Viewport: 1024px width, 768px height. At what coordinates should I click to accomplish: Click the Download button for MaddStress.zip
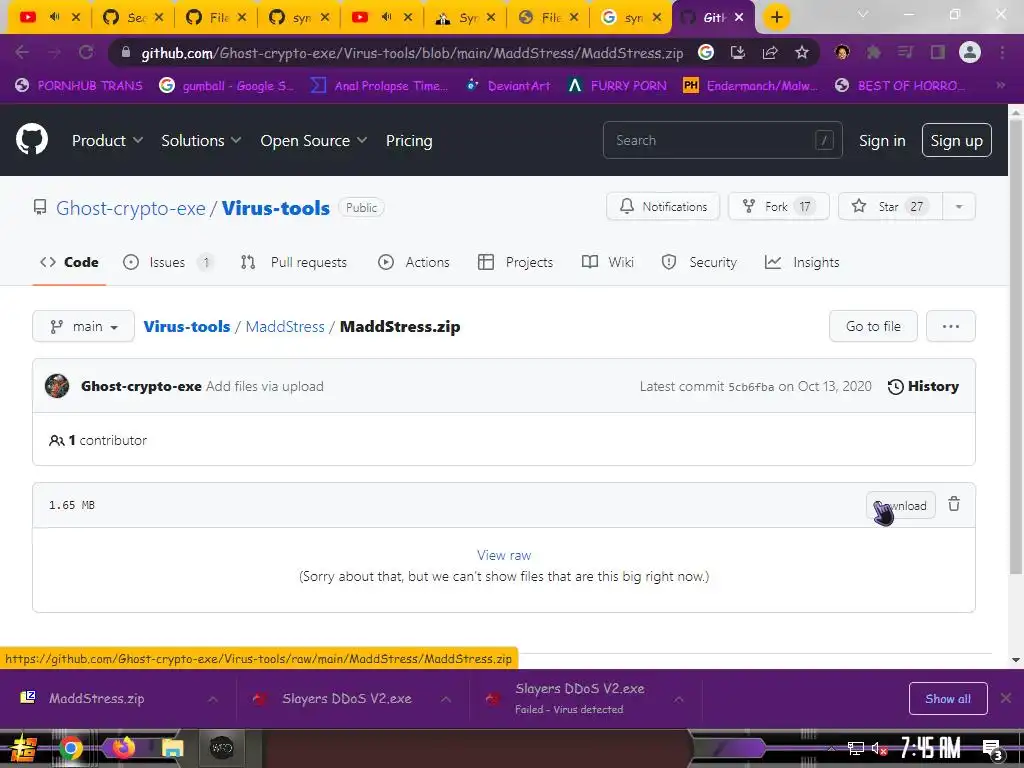(x=901, y=505)
